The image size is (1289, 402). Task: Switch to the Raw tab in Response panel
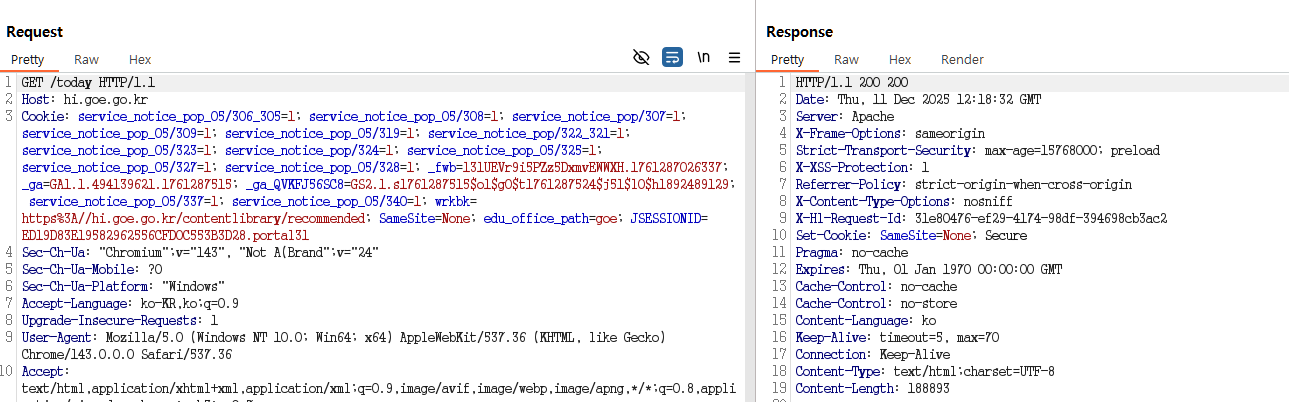pyautogui.click(x=846, y=60)
